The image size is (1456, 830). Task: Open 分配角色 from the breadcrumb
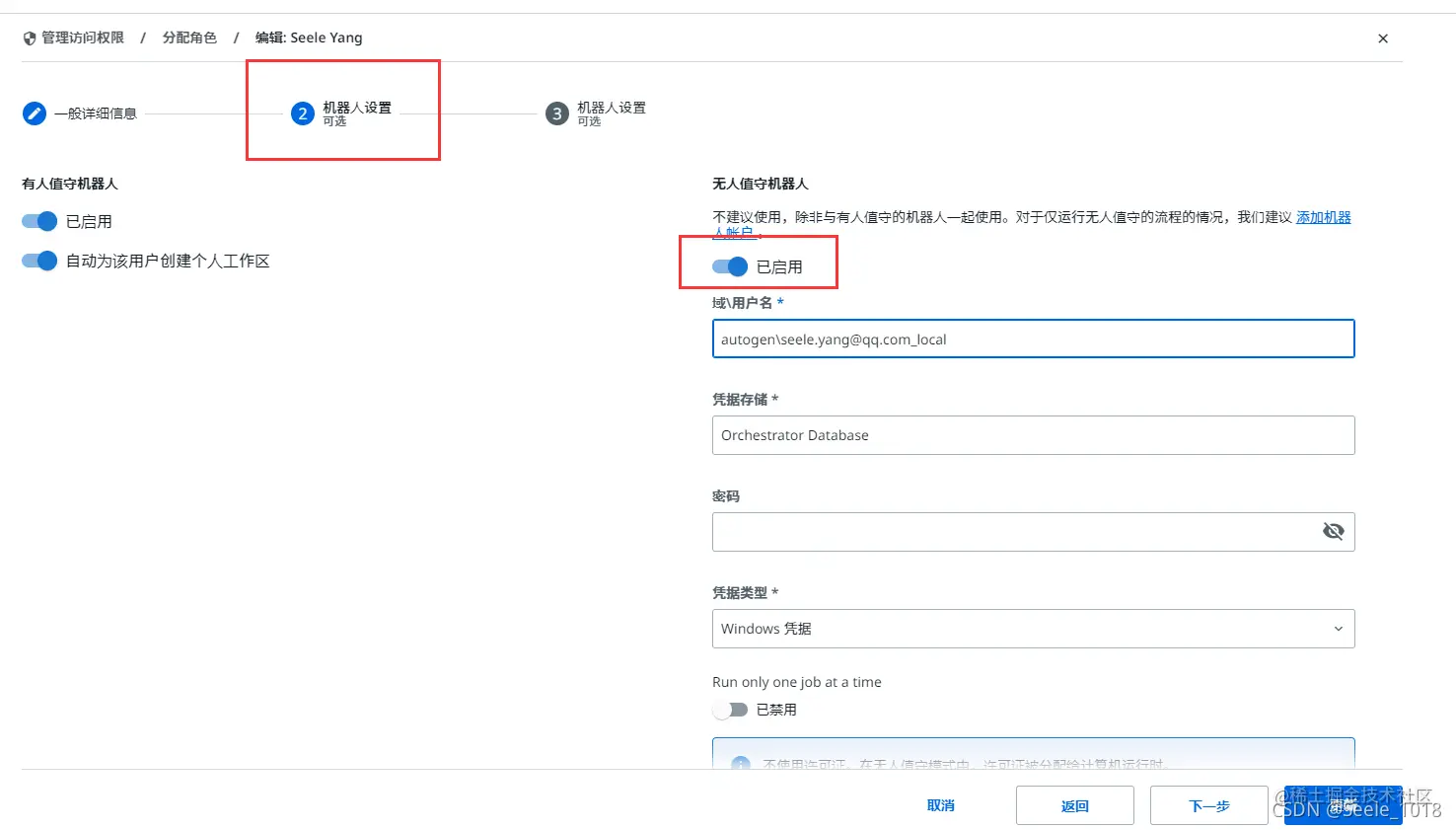pos(189,38)
